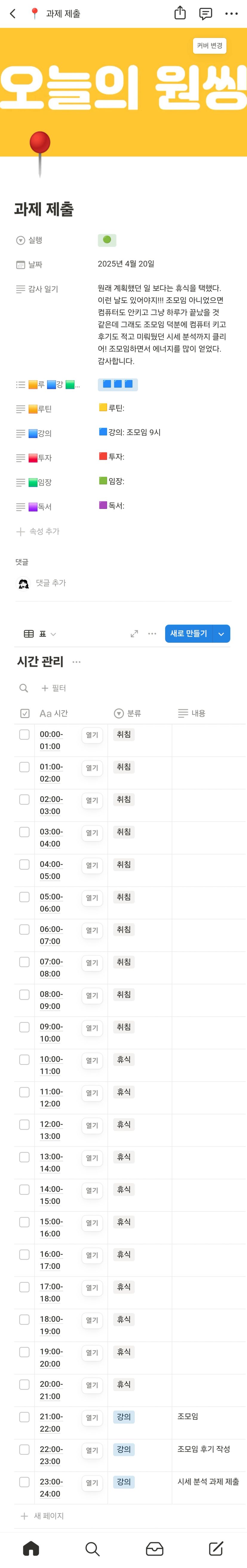The width and height of the screenshot is (247, 1568).
Task: Open the Inbox icon in bottom bar
Action: click(x=154, y=1549)
